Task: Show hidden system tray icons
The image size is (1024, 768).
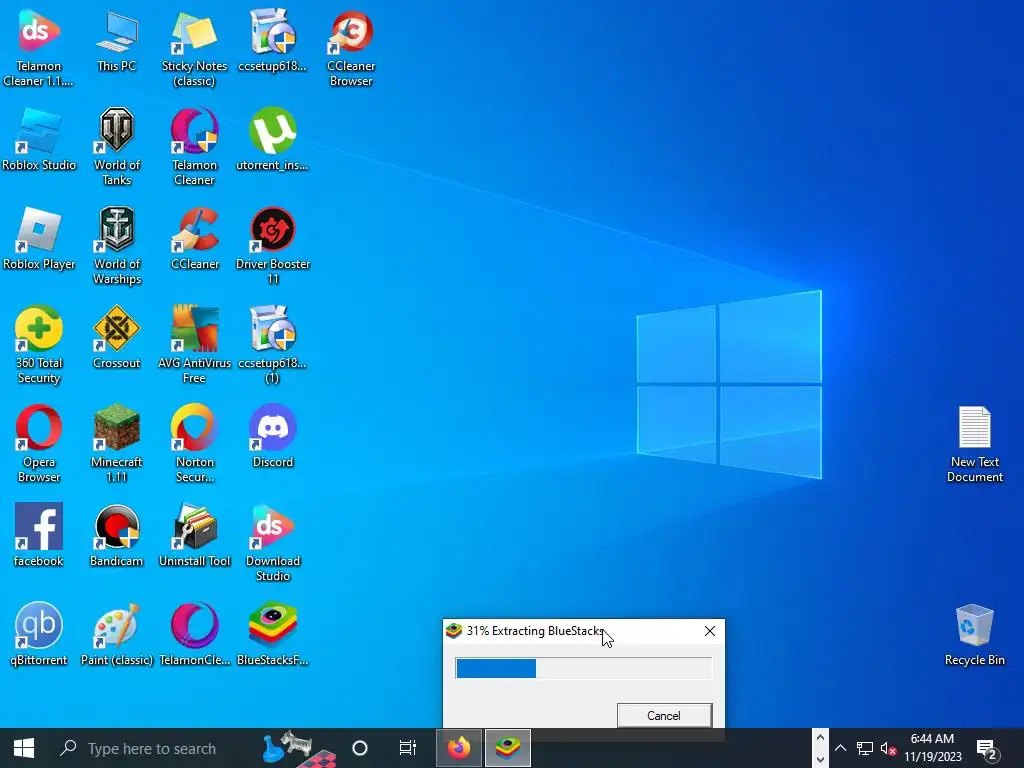Action: pos(840,748)
